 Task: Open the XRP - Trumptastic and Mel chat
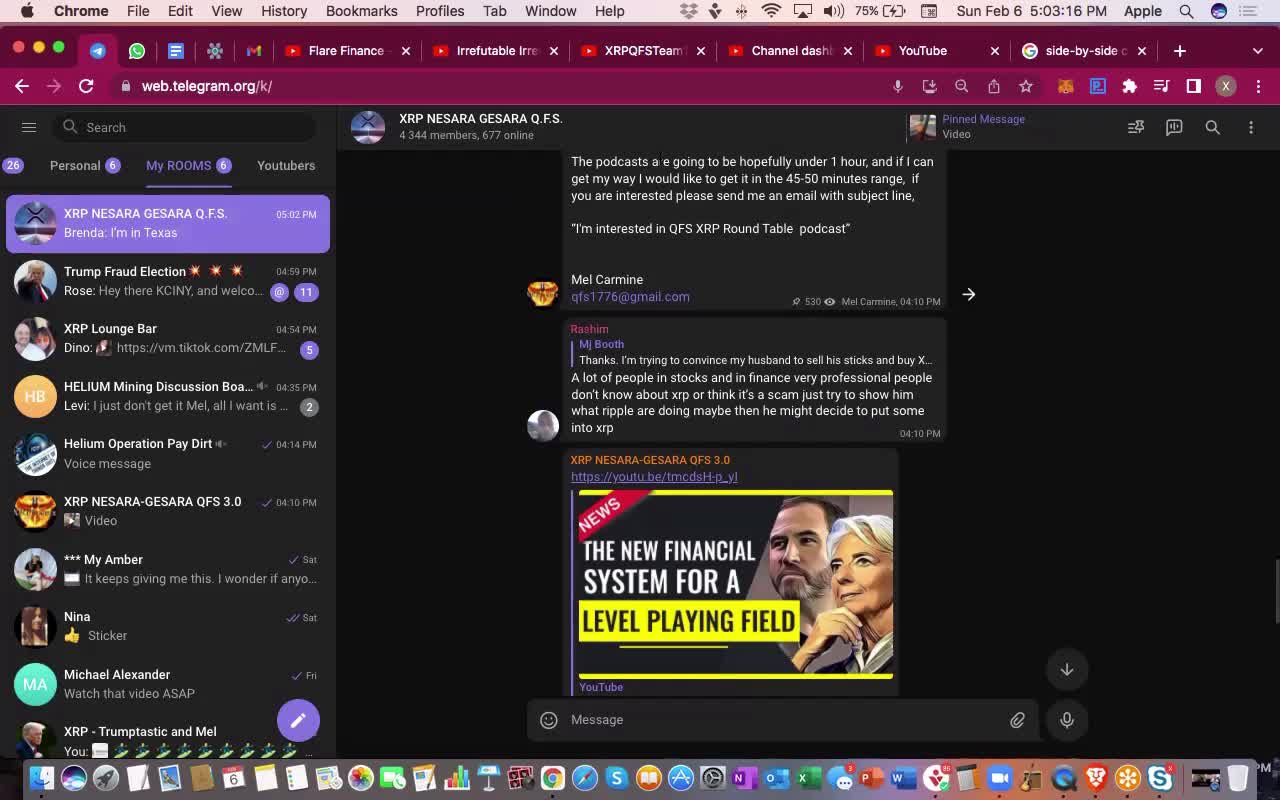coord(168,739)
